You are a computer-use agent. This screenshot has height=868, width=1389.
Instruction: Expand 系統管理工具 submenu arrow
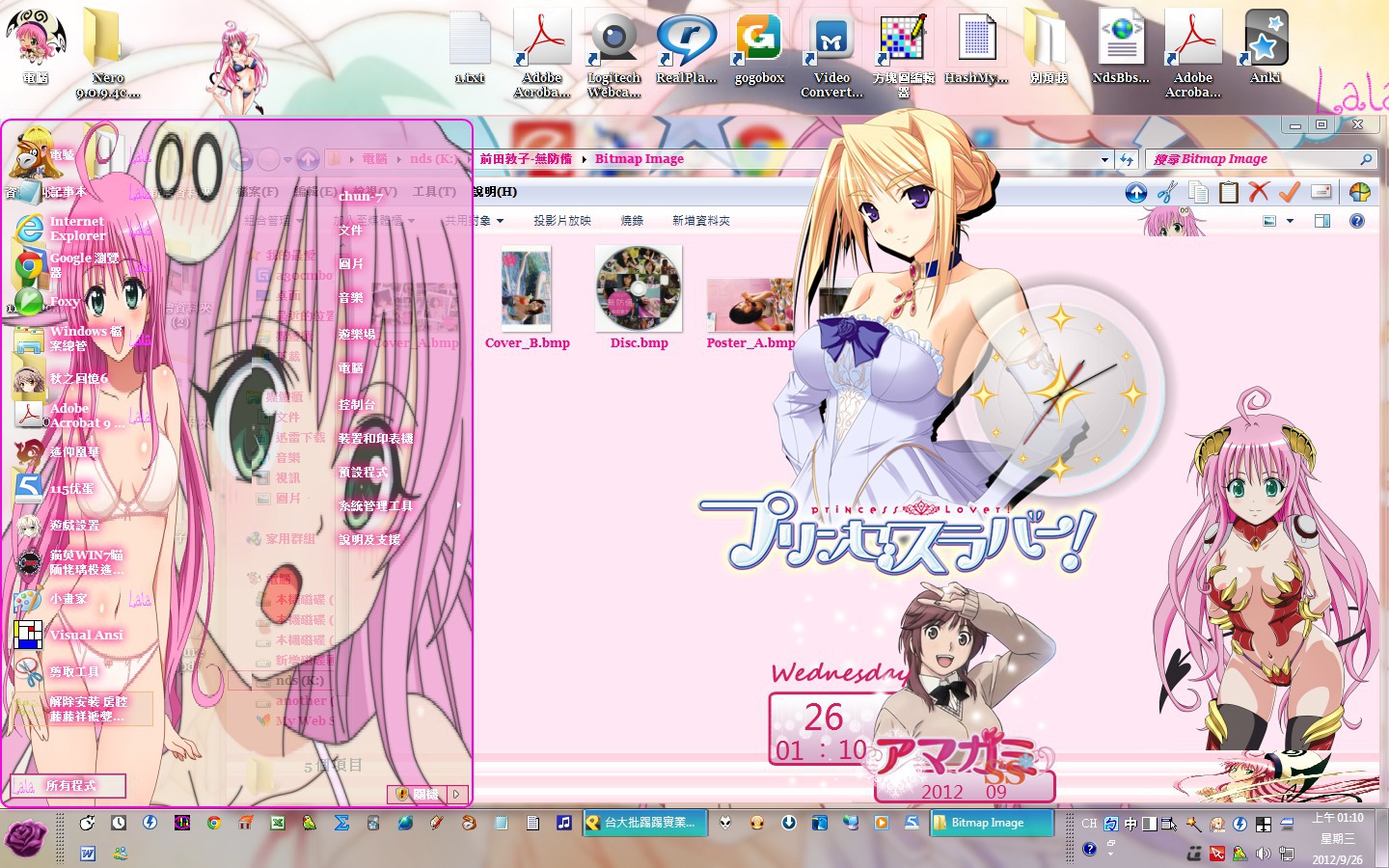point(458,505)
